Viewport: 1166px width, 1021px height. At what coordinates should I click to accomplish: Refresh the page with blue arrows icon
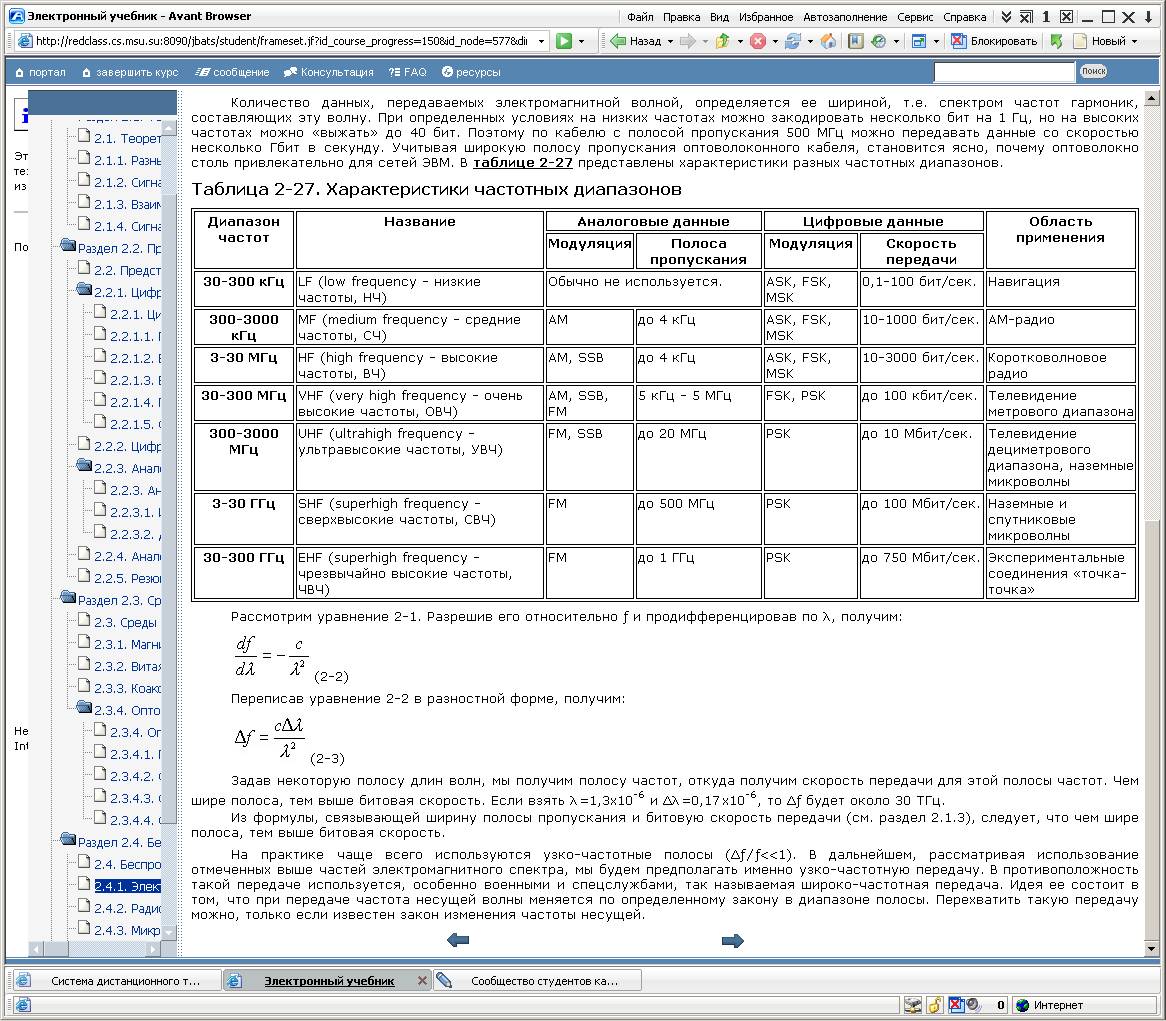(x=793, y=41)
